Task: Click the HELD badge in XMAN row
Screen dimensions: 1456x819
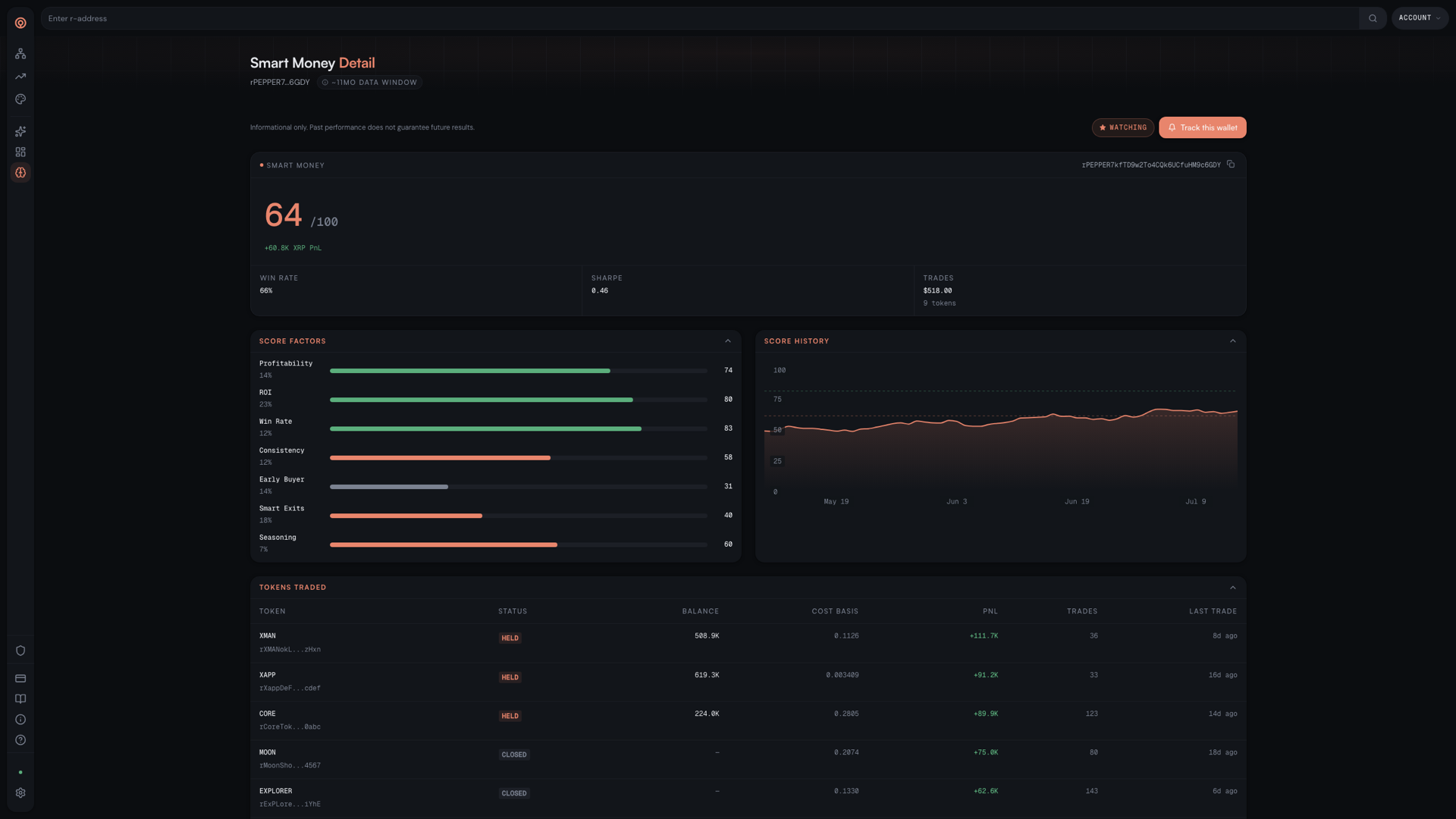Action: 510,639
